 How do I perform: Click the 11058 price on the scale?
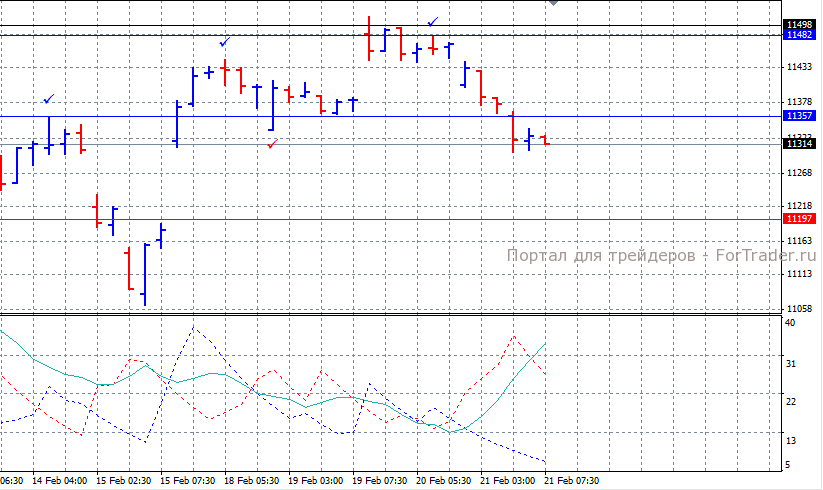(x=798, y=309)
